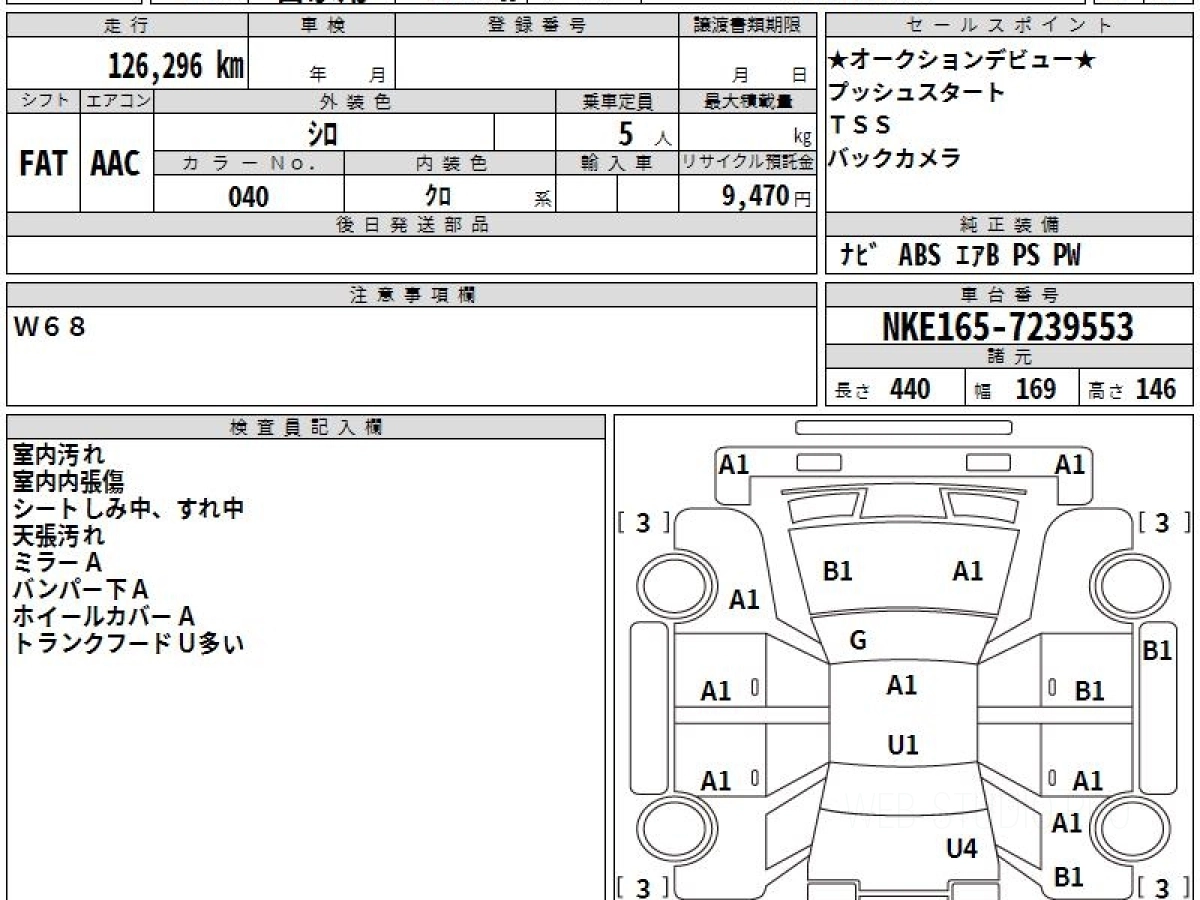Image resolution: width=1200 pixels, height=900 pixels.
Task: Click the カラーNo. header
Action: (x=249, y=164)
